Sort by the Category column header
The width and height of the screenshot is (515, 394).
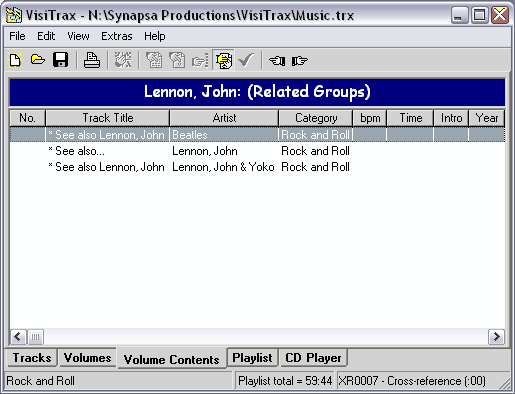click(316, 118)
